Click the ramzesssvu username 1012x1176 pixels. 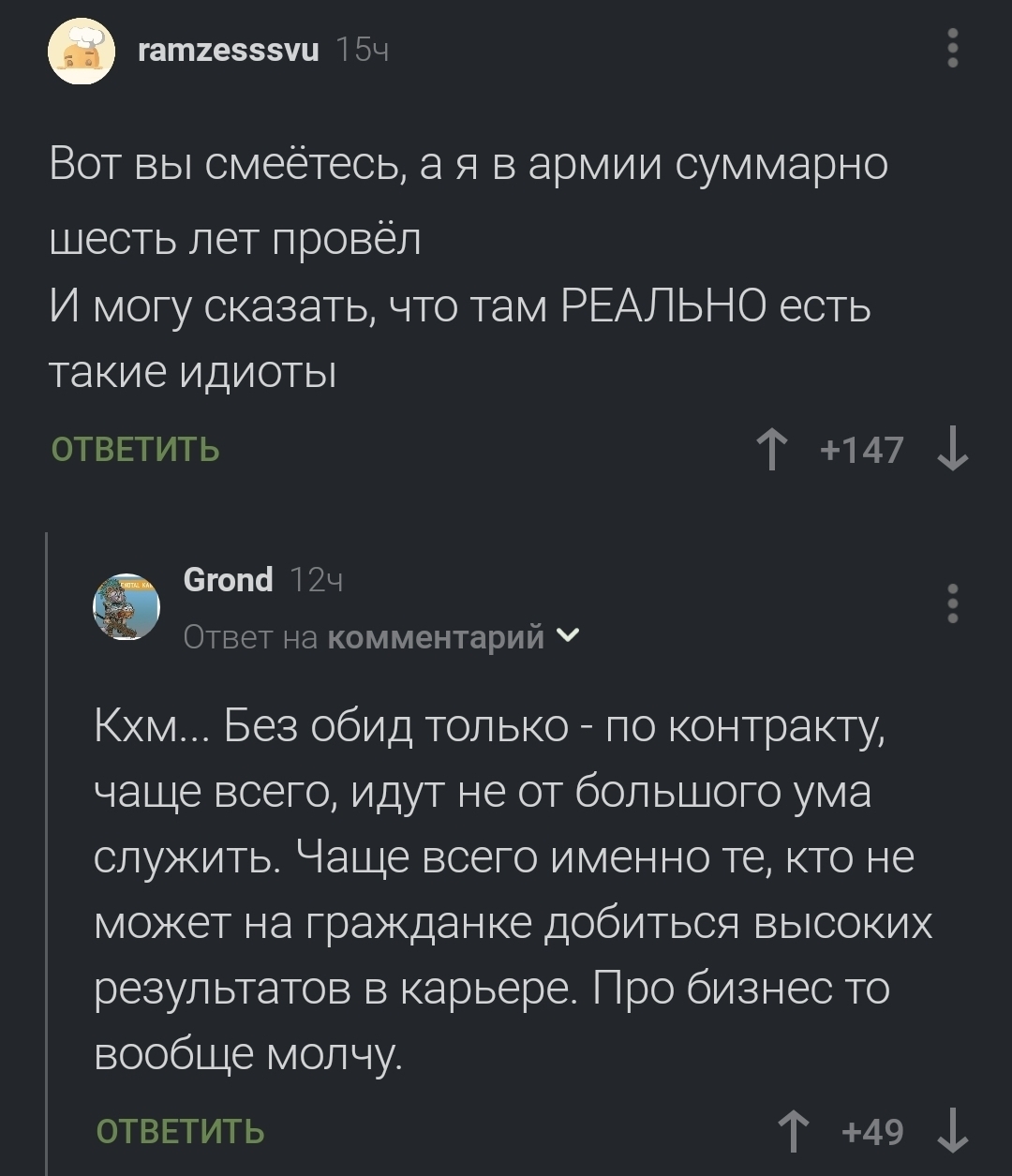click(x=229, y=50)
